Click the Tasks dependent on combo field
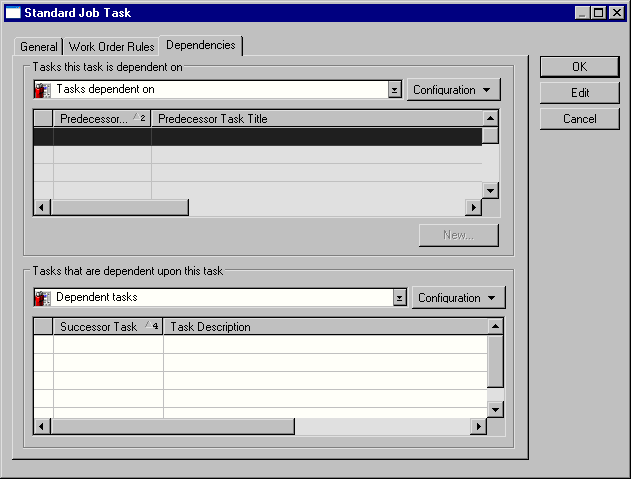The width and height of the screenshot is (631, 479). point(218,90)
